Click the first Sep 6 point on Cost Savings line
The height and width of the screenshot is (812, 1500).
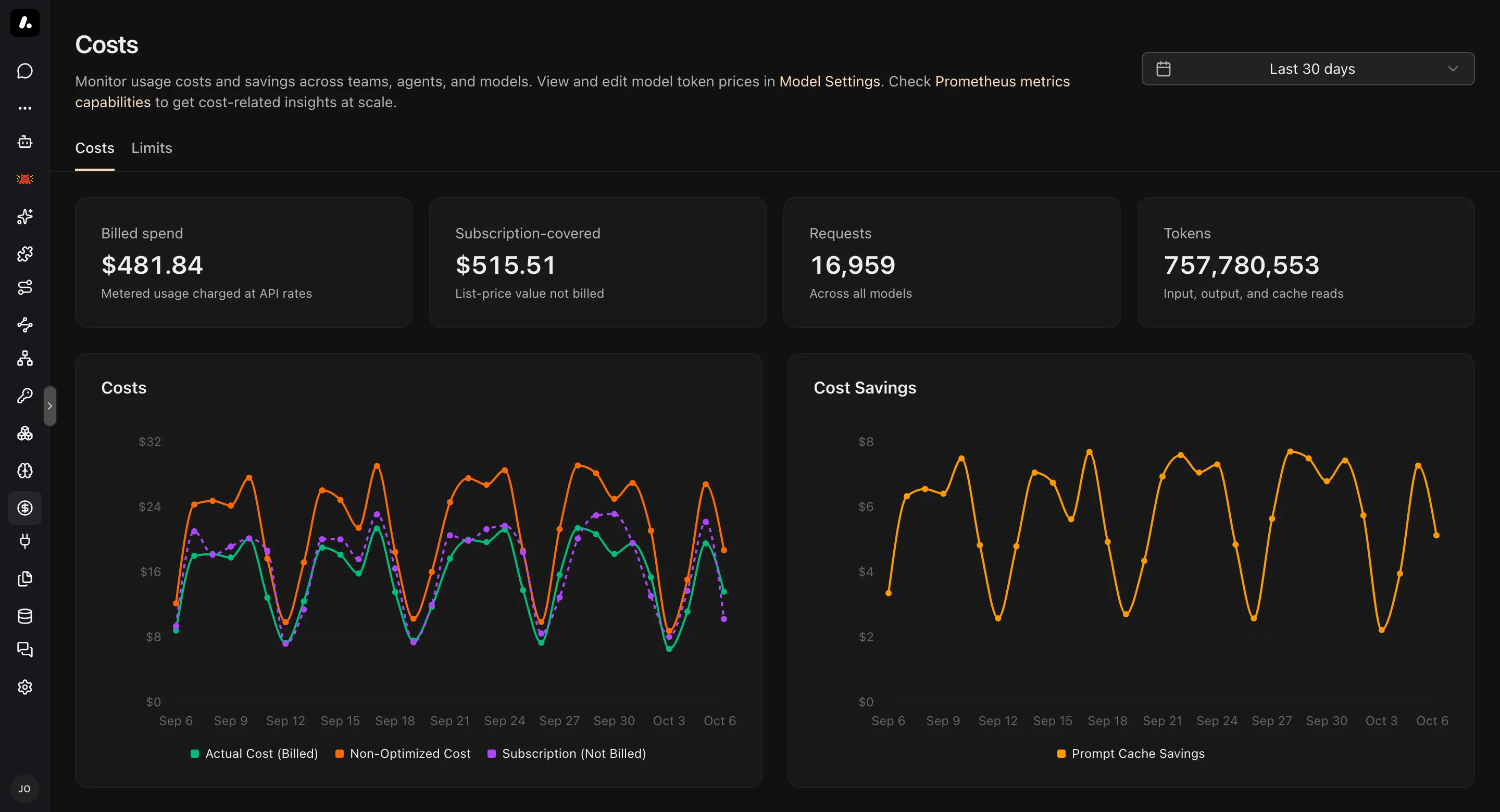(x=888, y=593)
